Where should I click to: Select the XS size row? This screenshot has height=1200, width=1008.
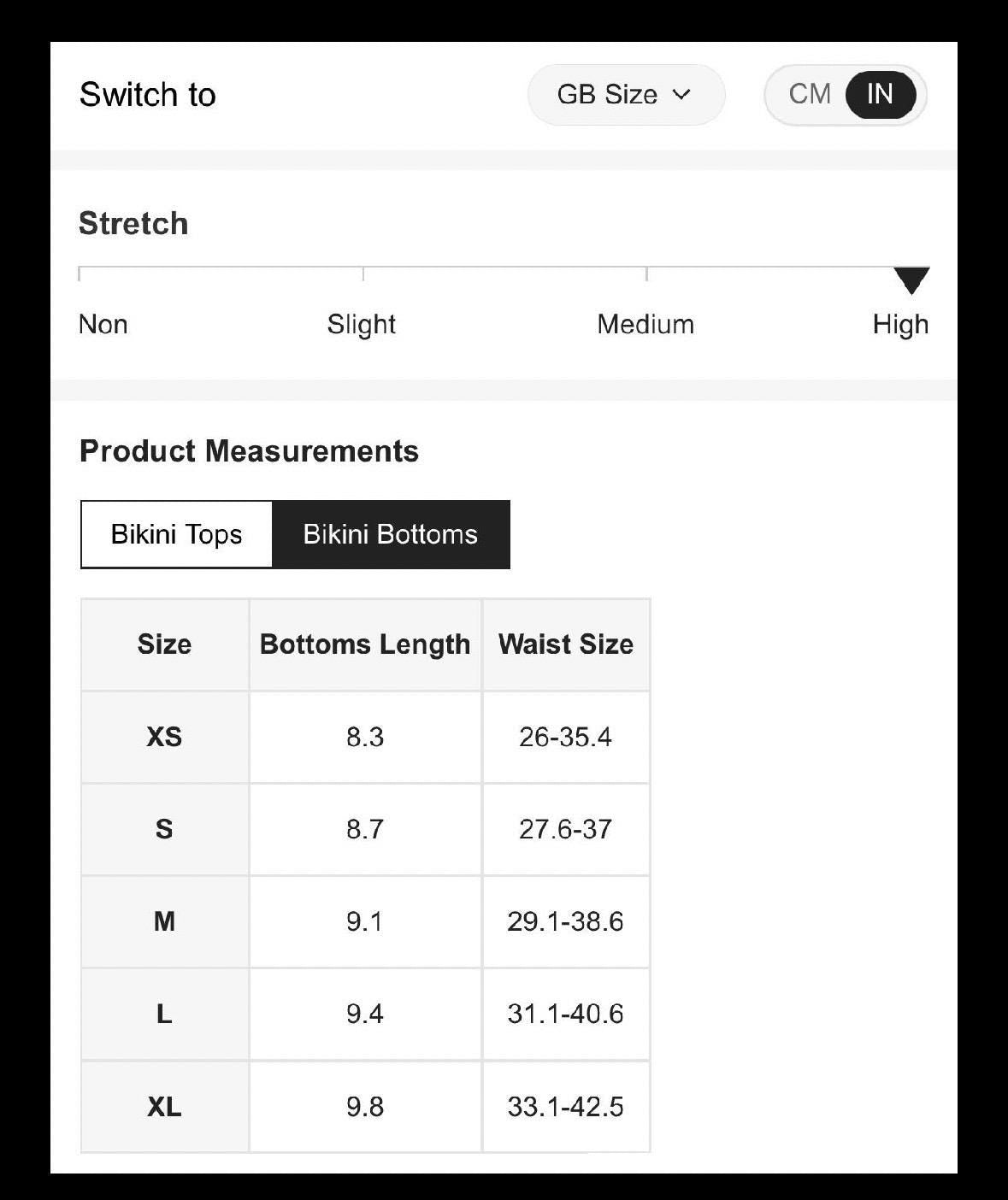tap(366, 737)
